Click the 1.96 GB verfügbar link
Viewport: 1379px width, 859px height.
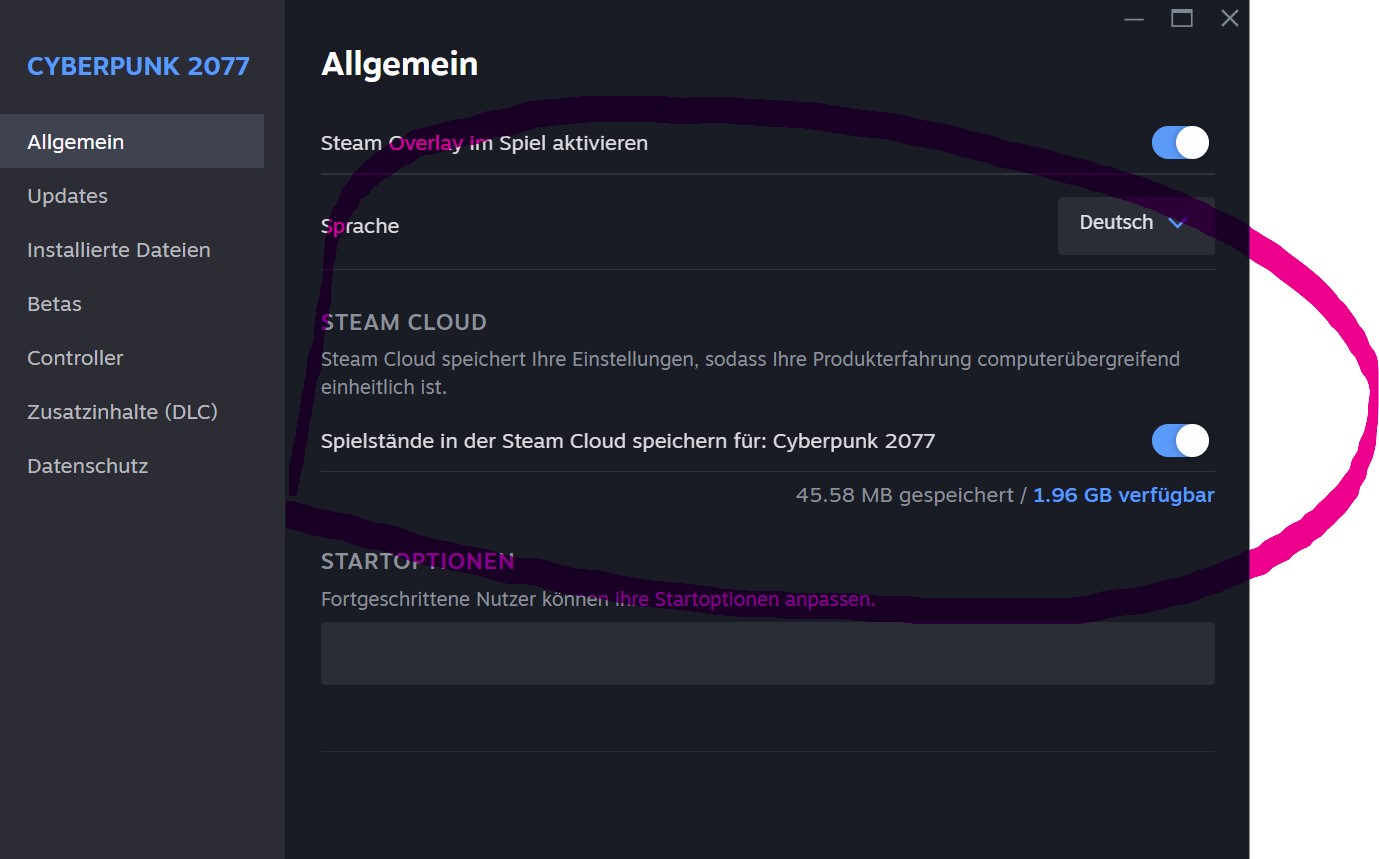tap(1123, 495)
